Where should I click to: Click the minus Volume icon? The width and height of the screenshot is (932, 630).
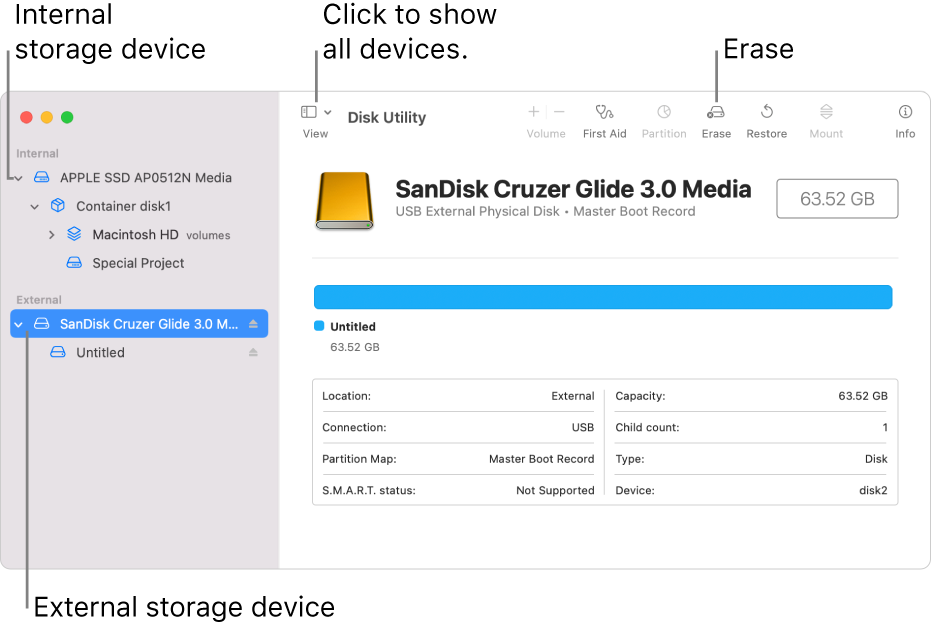[x=559, y=111]
